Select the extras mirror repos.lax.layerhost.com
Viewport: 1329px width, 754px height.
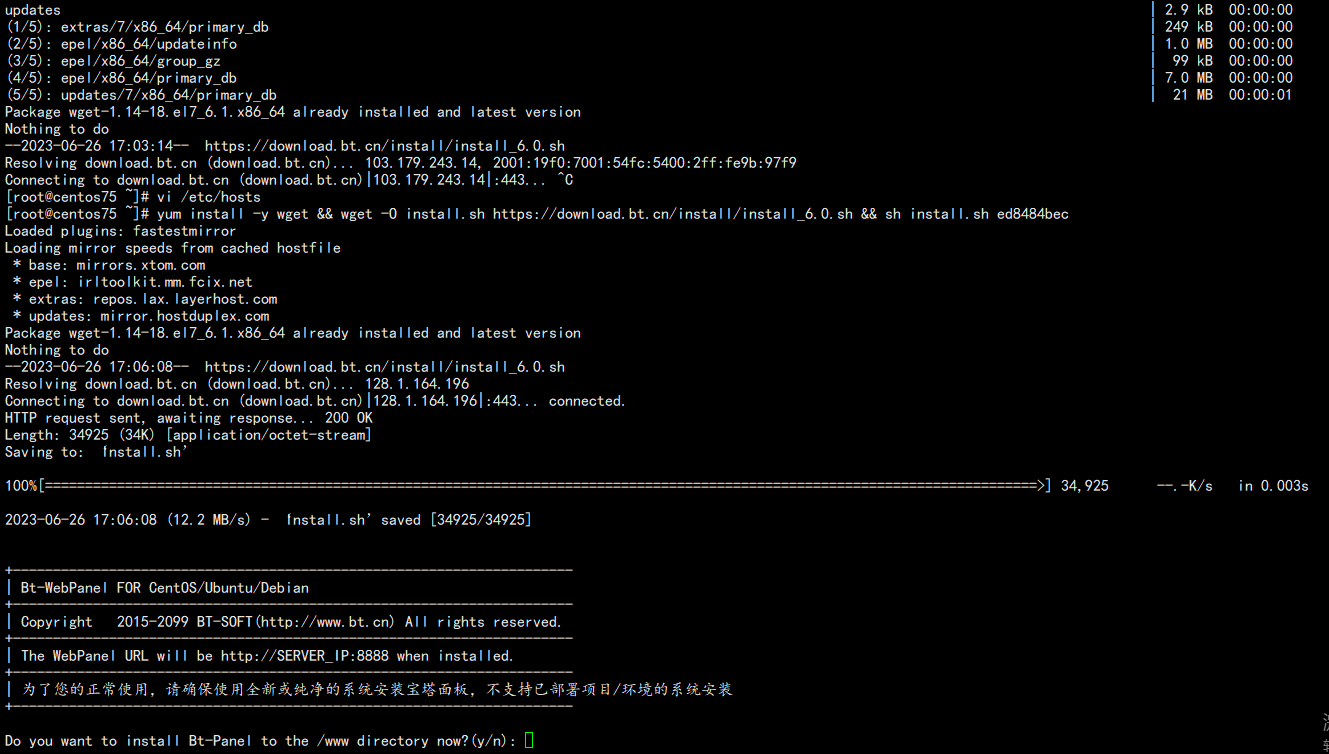click(185, 299)
